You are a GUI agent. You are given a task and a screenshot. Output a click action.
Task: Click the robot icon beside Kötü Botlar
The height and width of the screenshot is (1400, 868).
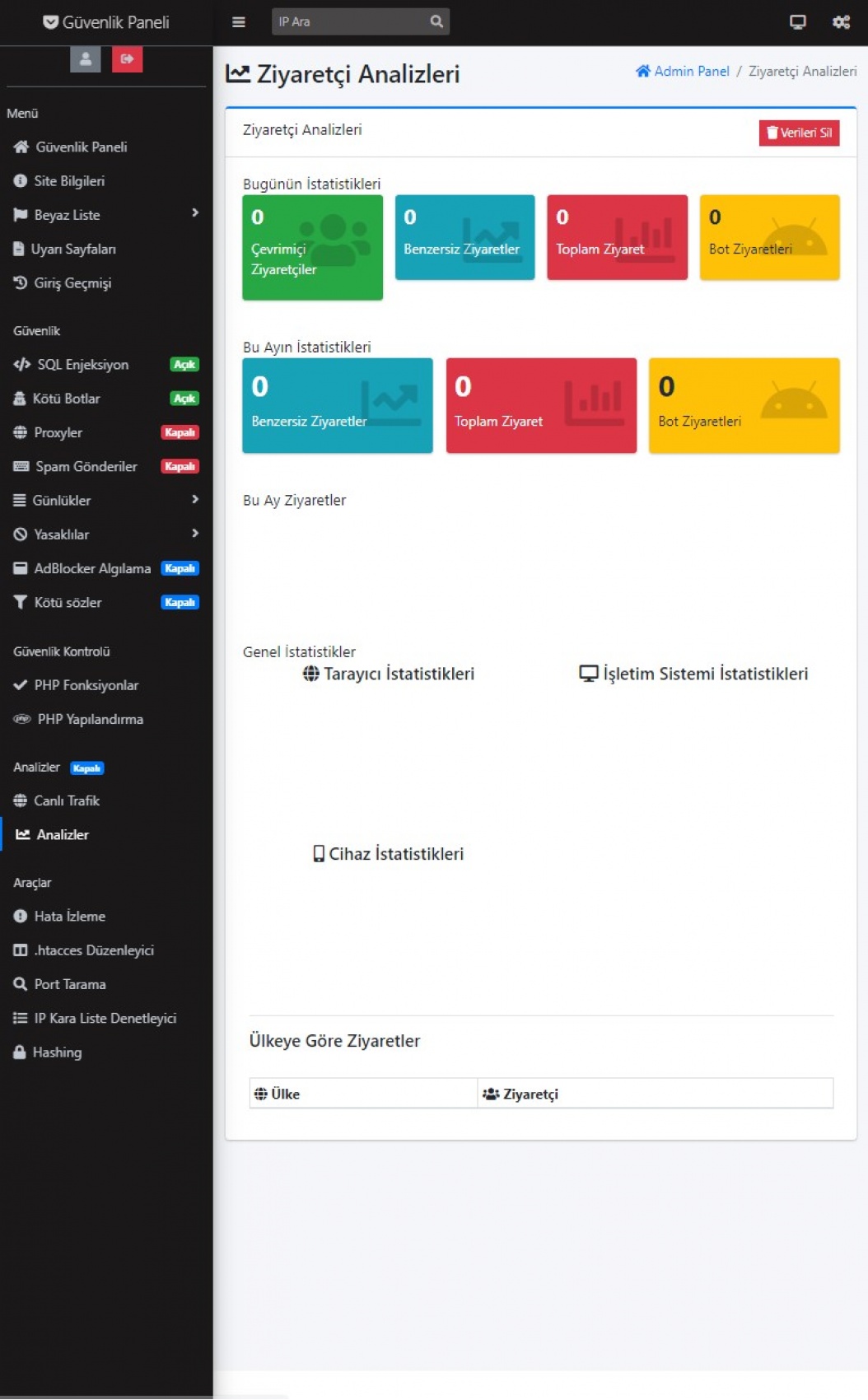point(20,399)
